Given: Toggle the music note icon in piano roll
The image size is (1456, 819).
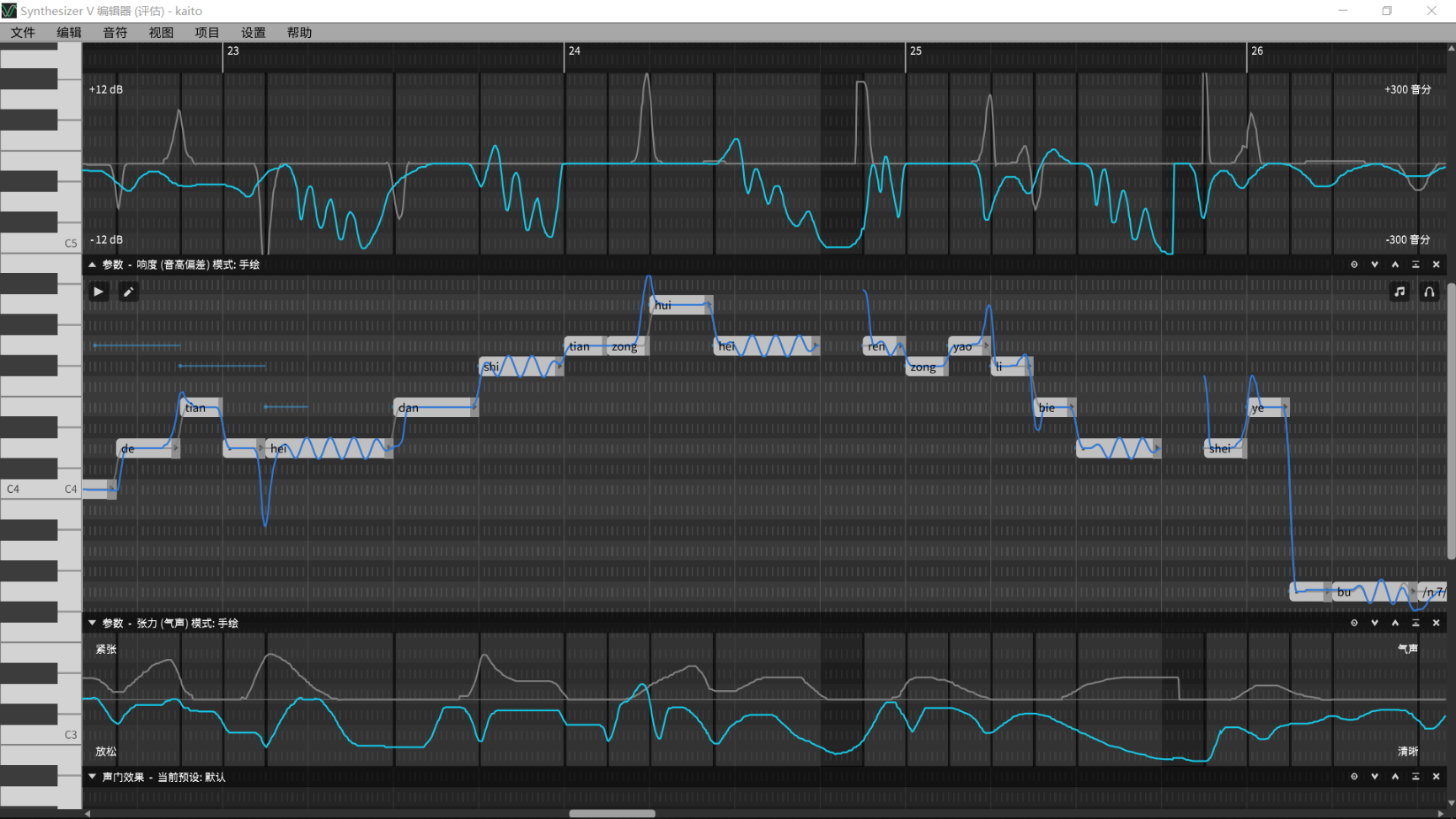Looking at the screenshot, I should tap(1400, 292).
